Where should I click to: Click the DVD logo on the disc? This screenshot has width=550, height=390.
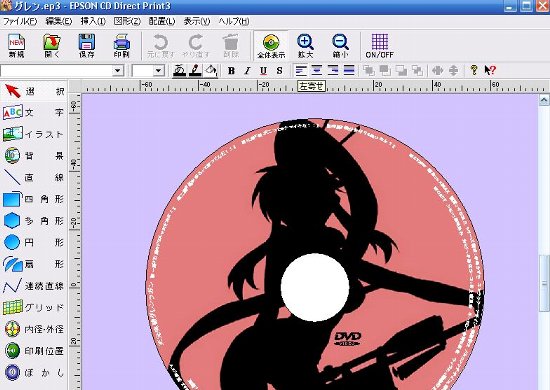click(347, 339)
